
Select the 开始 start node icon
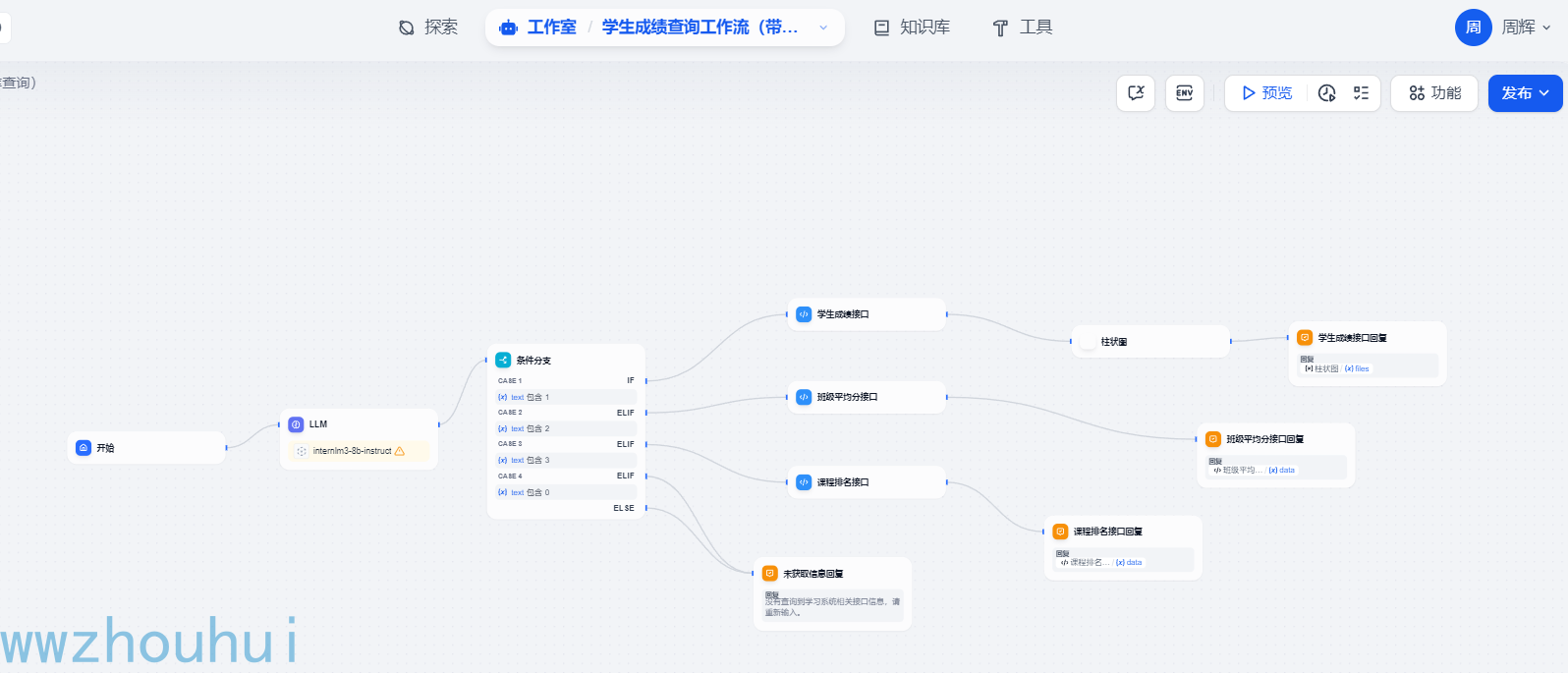(84, 448)
